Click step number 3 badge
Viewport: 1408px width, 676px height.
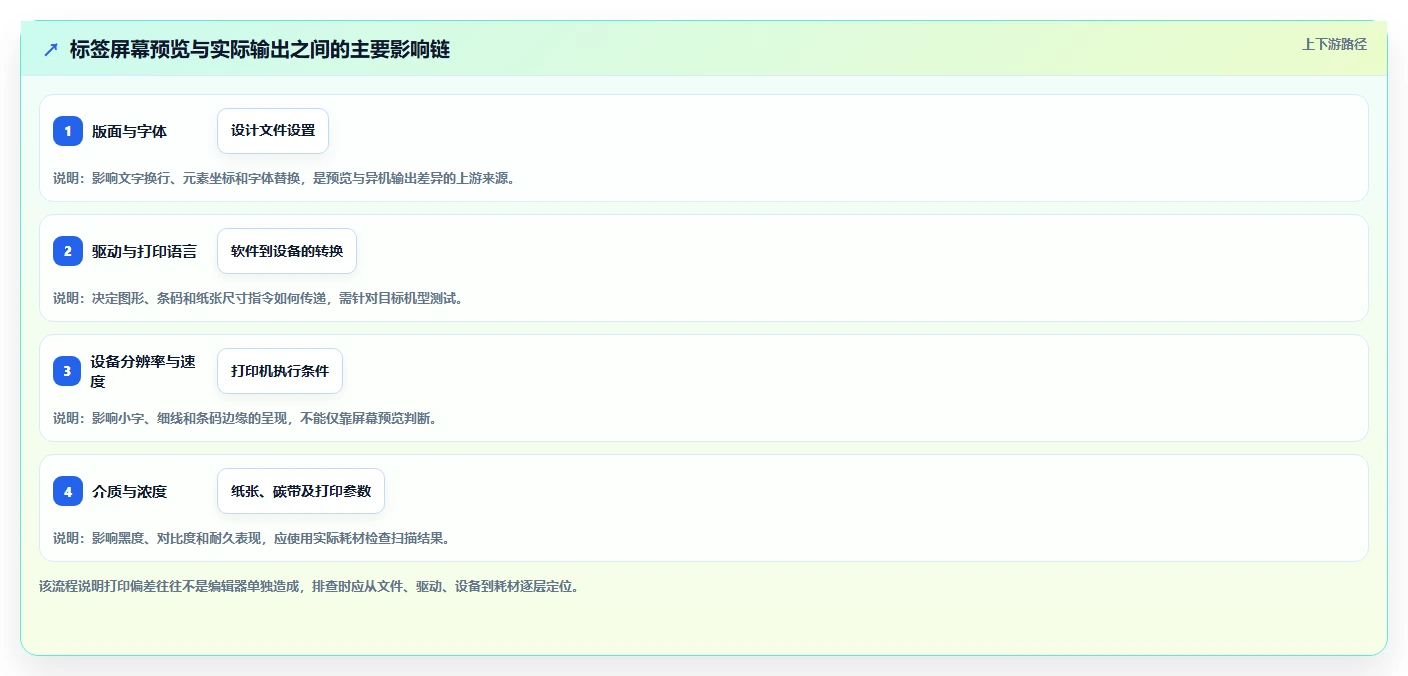pyautogui.click(x=68, y=371)
